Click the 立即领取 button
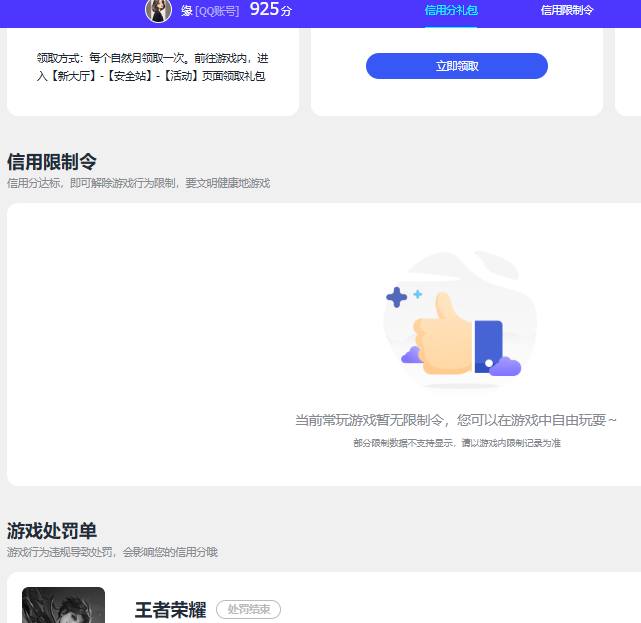This screenshot has width=641, height=623. coord(457,66)
